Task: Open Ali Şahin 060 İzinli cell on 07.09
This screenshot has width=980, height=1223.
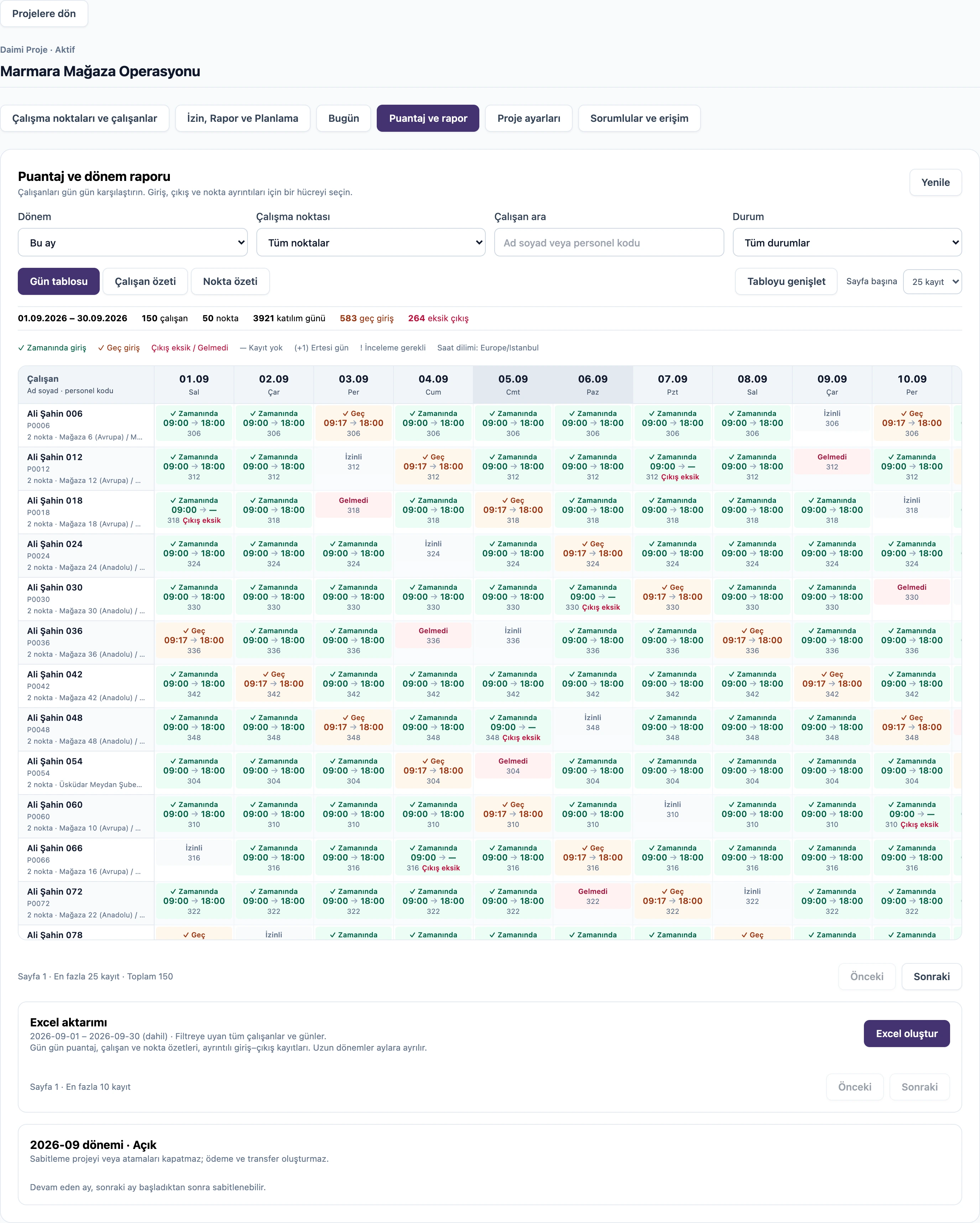Action: tap(673, 810)
